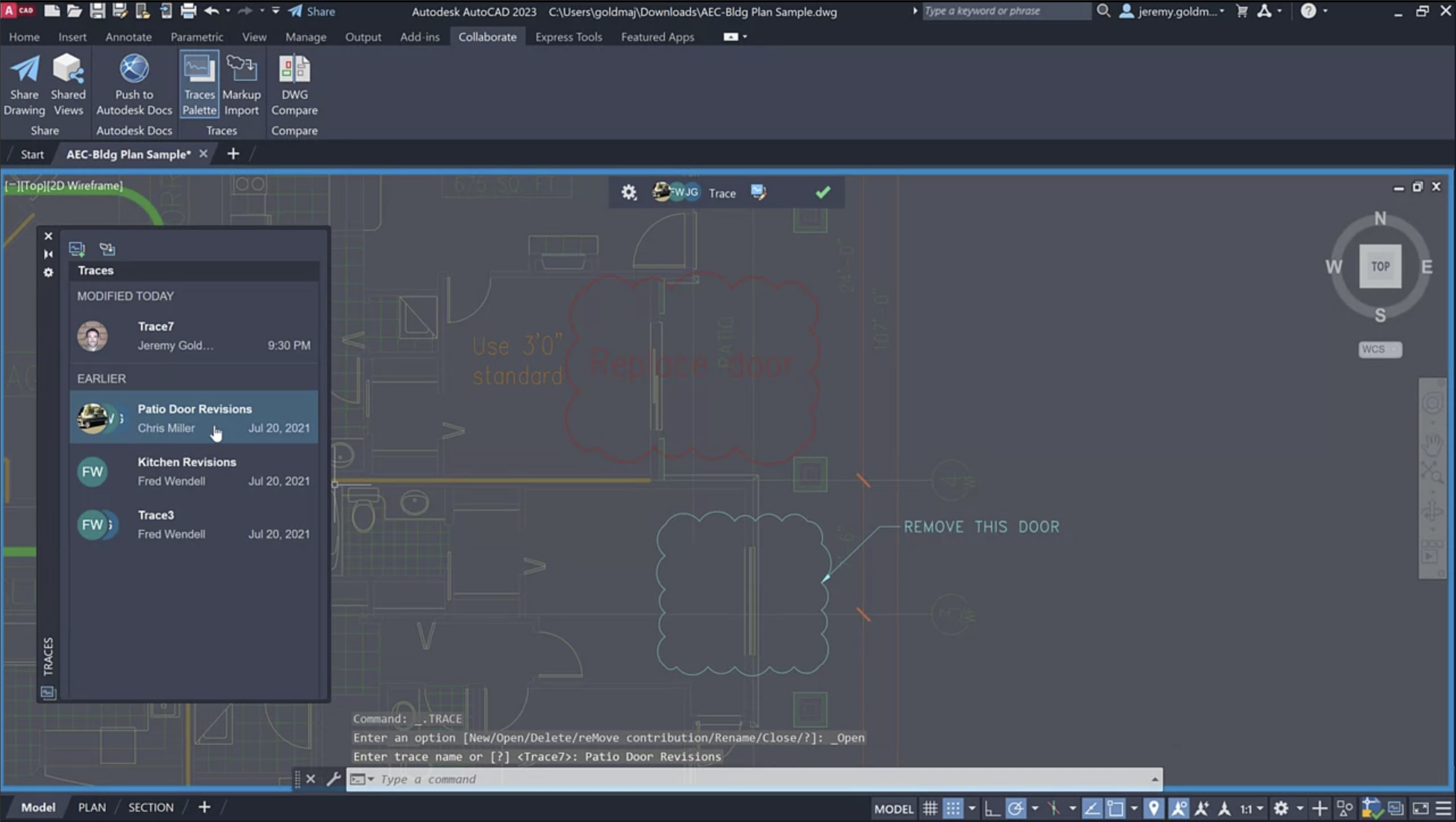Image resolution: width=1456 pixels, height=822 pixels.
Task: Toggle drawing grid display in status bar
Action: point(930,808)
